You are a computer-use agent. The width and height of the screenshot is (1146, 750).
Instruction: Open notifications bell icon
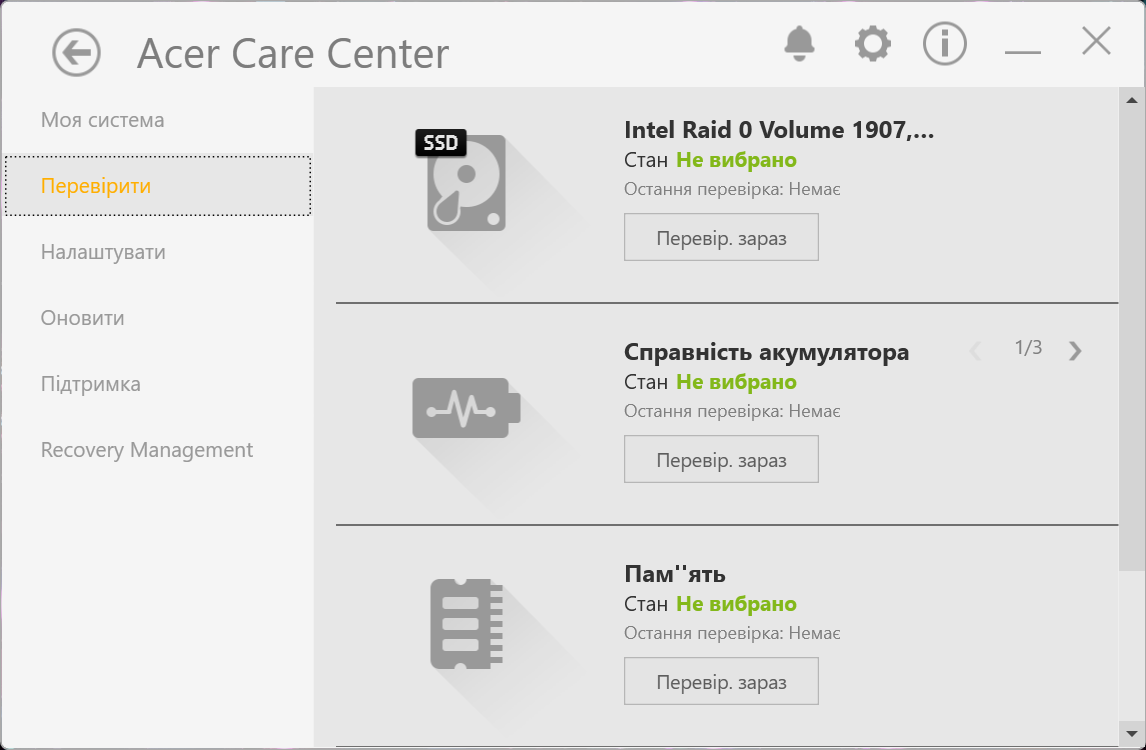pyautogui.click(x=799, y=44)
